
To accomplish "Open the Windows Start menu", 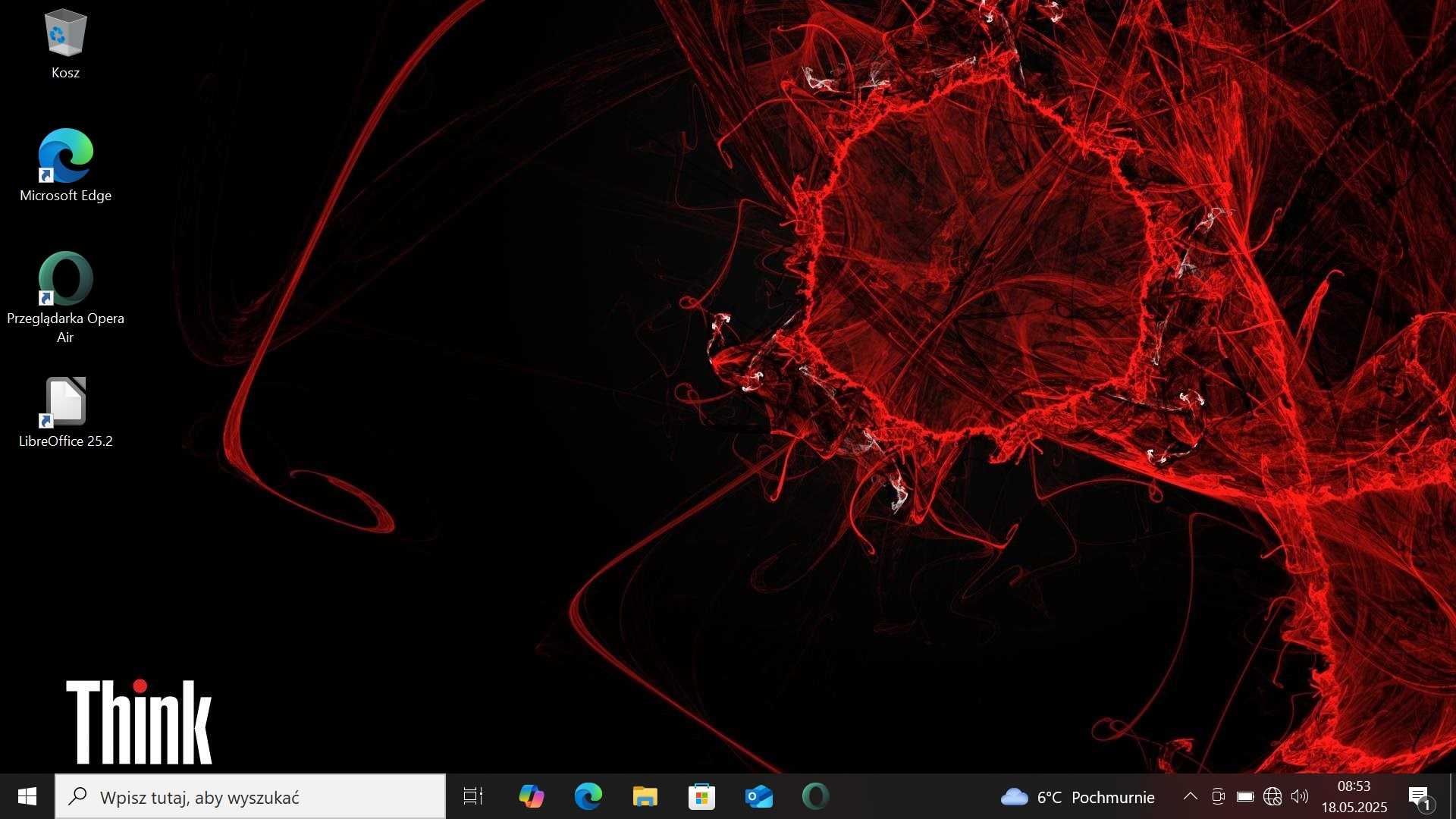I will click(27, 796).
